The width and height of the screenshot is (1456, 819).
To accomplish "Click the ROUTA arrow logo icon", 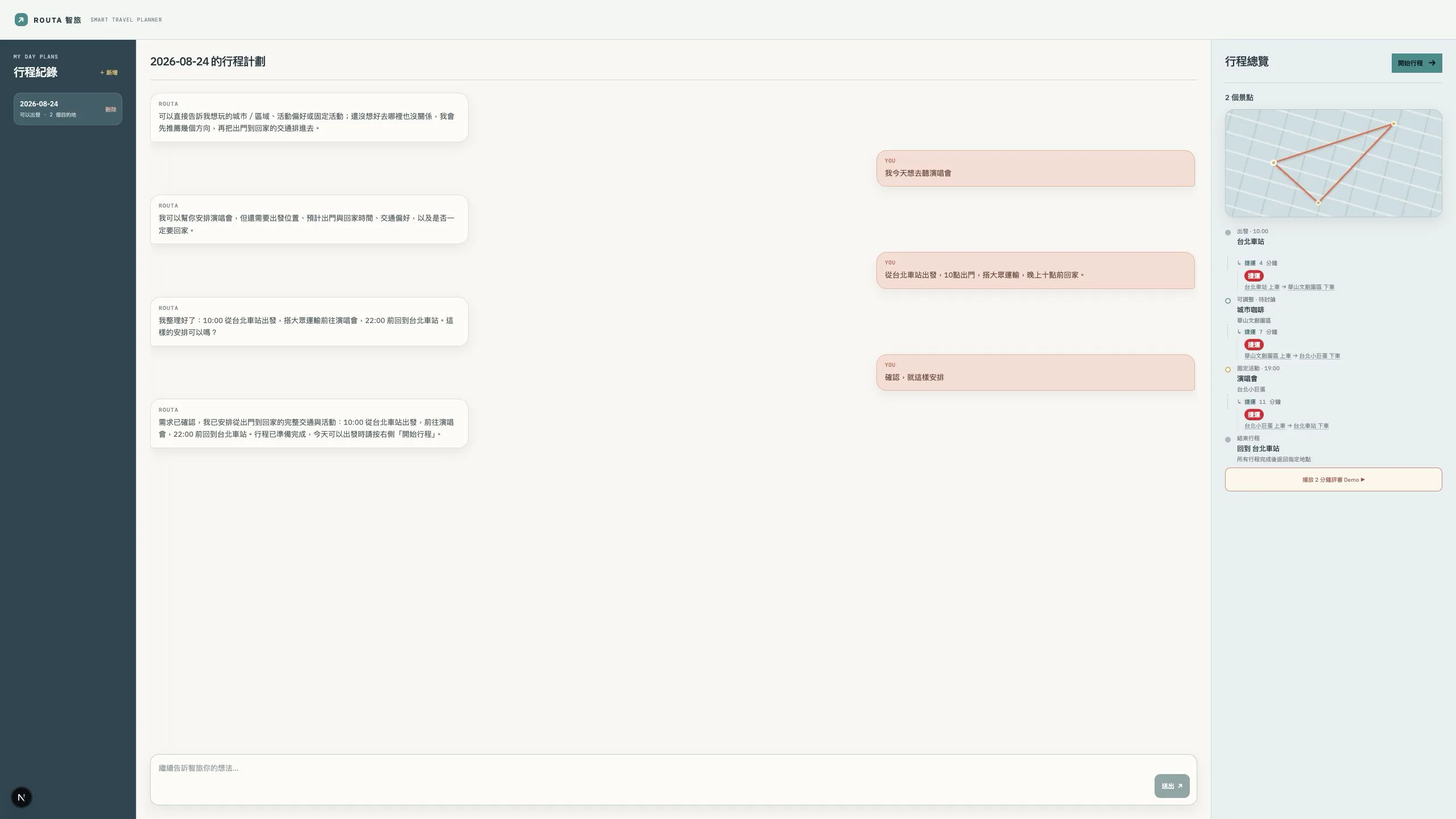I will pos(21,20).
